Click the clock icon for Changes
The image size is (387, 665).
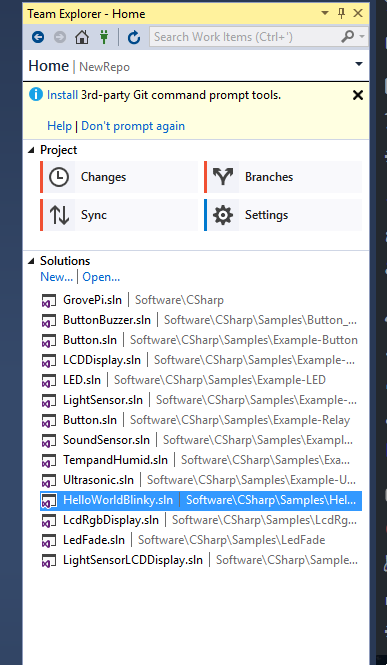coord(59,177)
